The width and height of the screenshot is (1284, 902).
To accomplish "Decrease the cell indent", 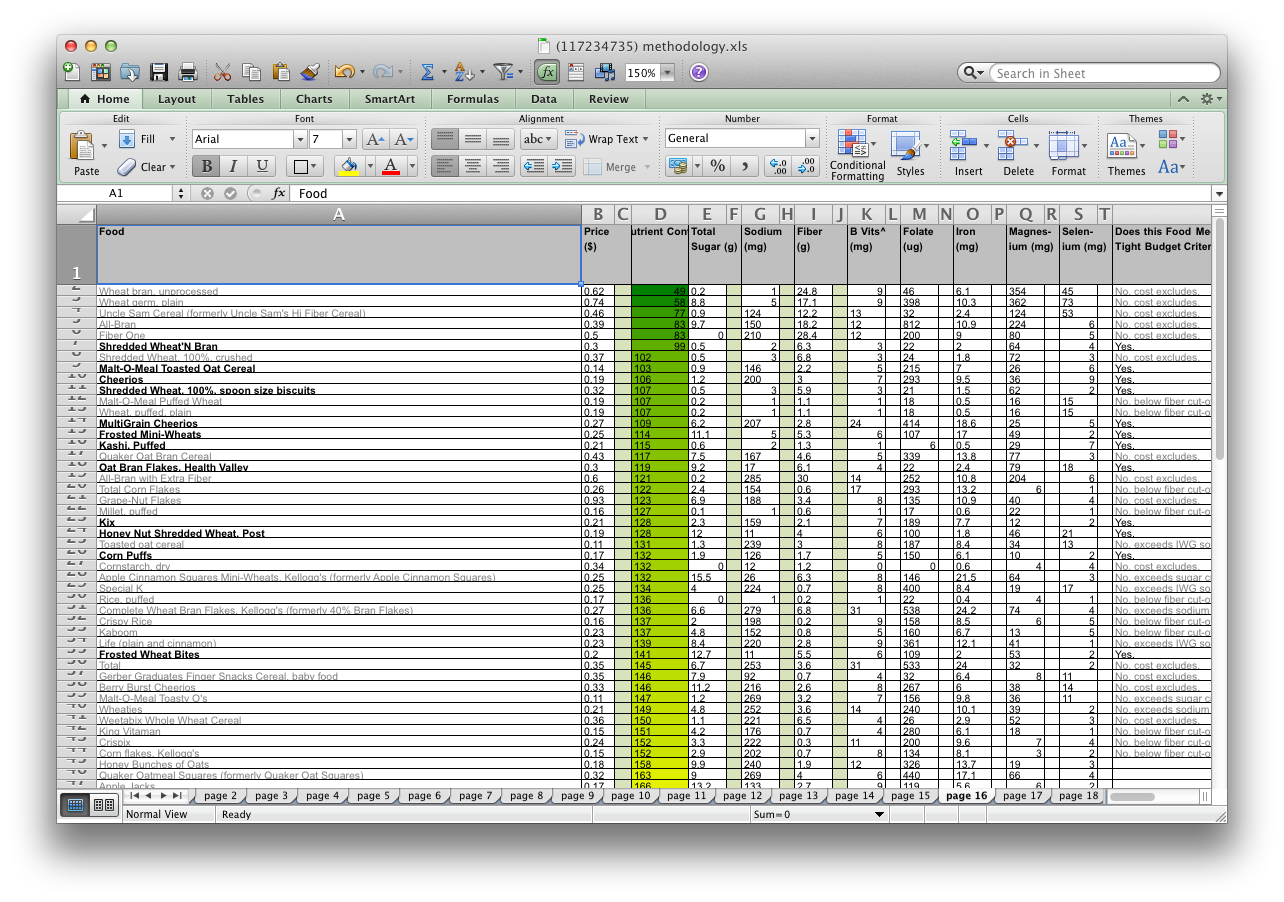I will click(x=534, y=166).
